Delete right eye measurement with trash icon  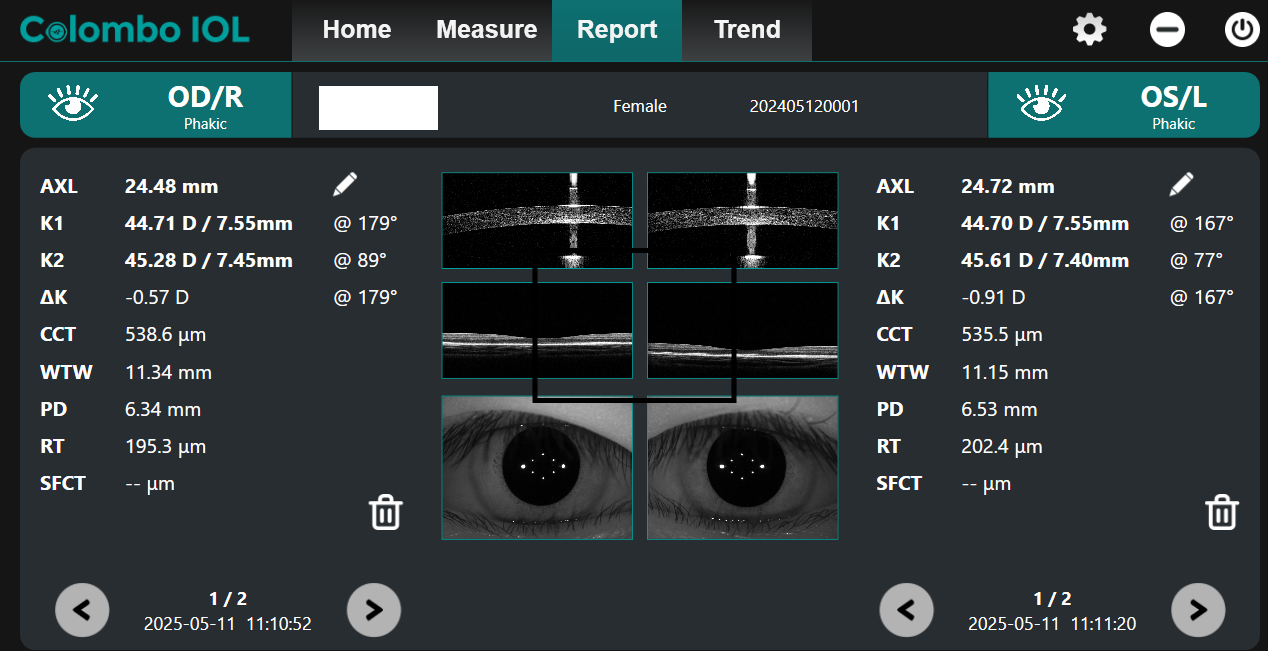(386, 512)
